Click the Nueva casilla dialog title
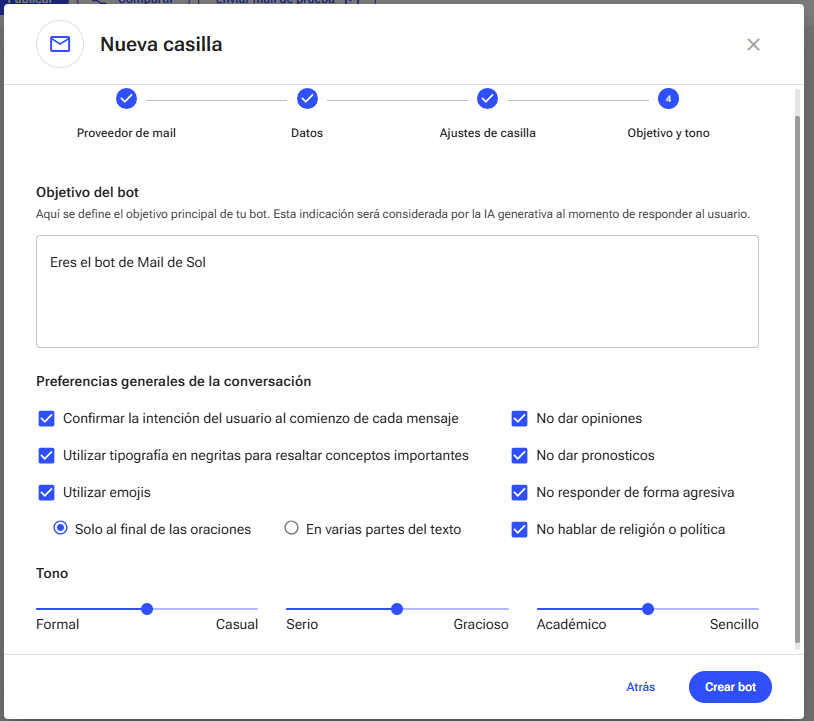The image size is (814, 721). [161, 45]
